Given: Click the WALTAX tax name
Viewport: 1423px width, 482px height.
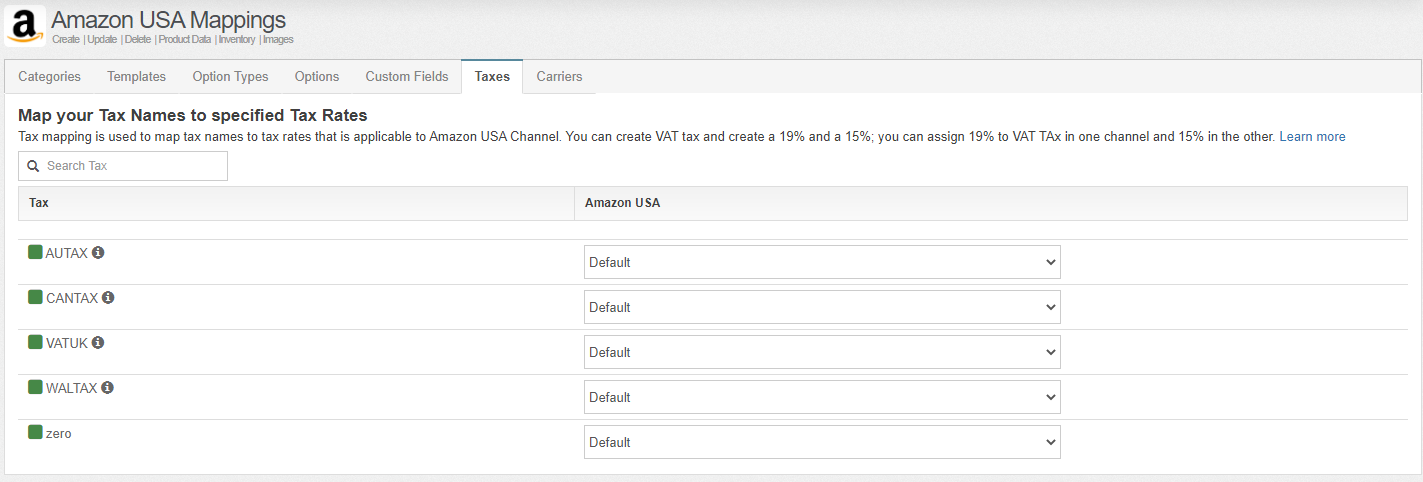Looking at the screenshot, I should pos(72,388).
